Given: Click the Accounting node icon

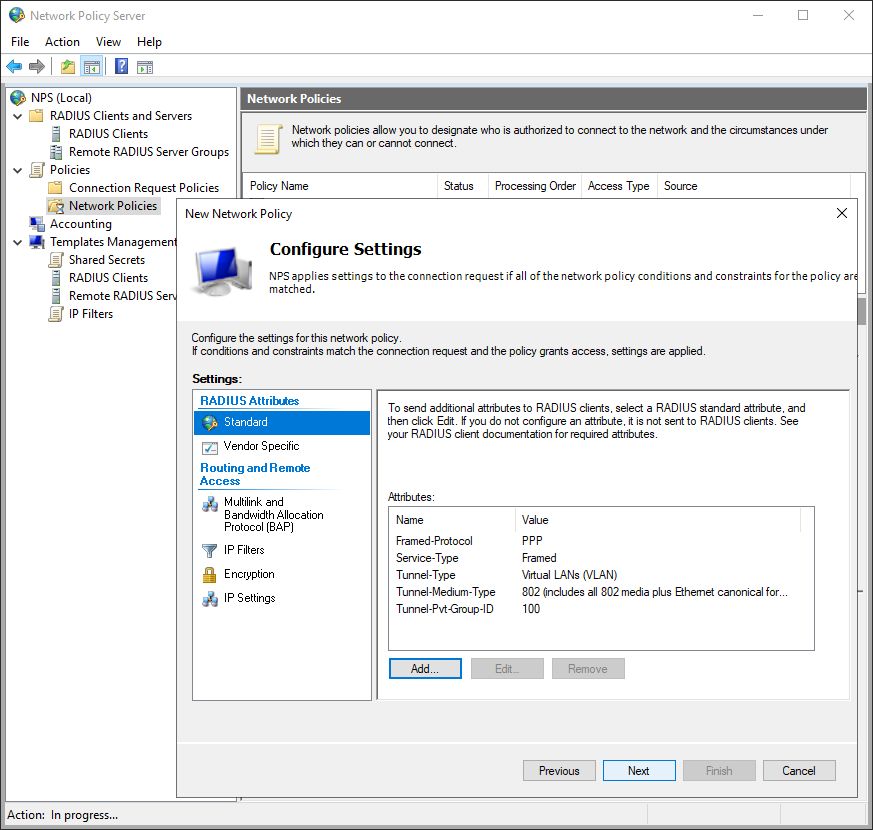Looking at the screenshot, I should tap(37, 224).
